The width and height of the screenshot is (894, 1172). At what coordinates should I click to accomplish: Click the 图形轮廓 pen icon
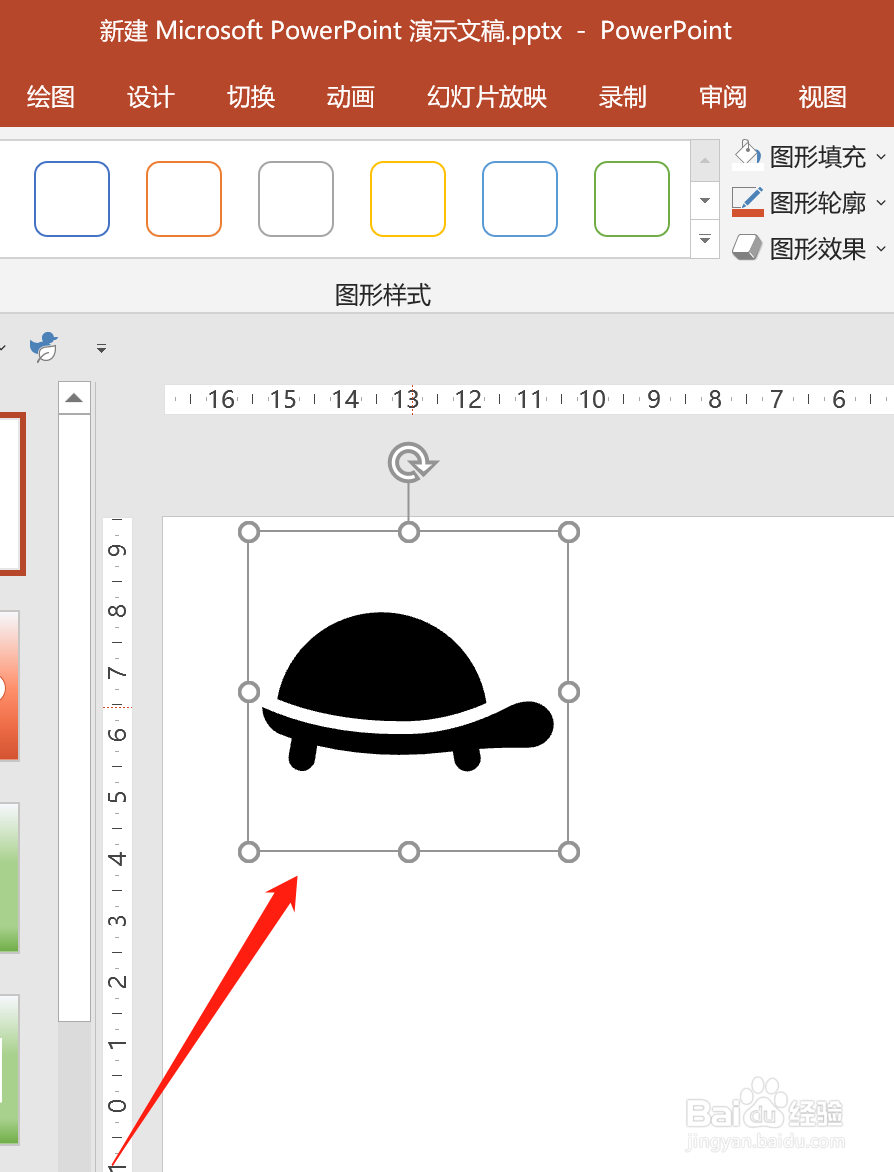click(747, 202)
